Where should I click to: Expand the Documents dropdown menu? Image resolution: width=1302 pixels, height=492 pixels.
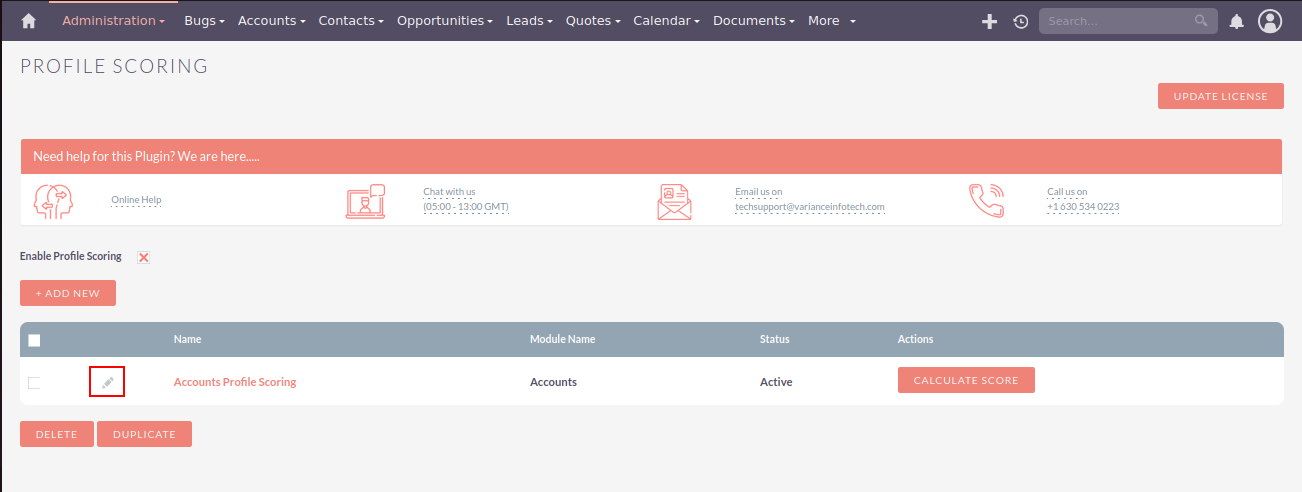754,20
